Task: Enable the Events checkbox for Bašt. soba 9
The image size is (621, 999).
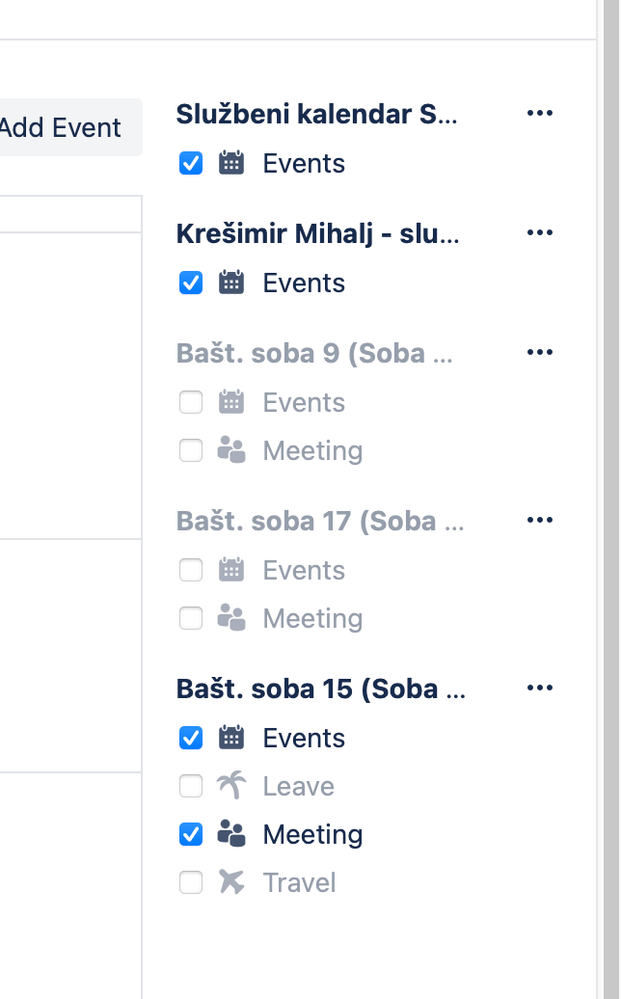Action: click(x=190, y=402)
